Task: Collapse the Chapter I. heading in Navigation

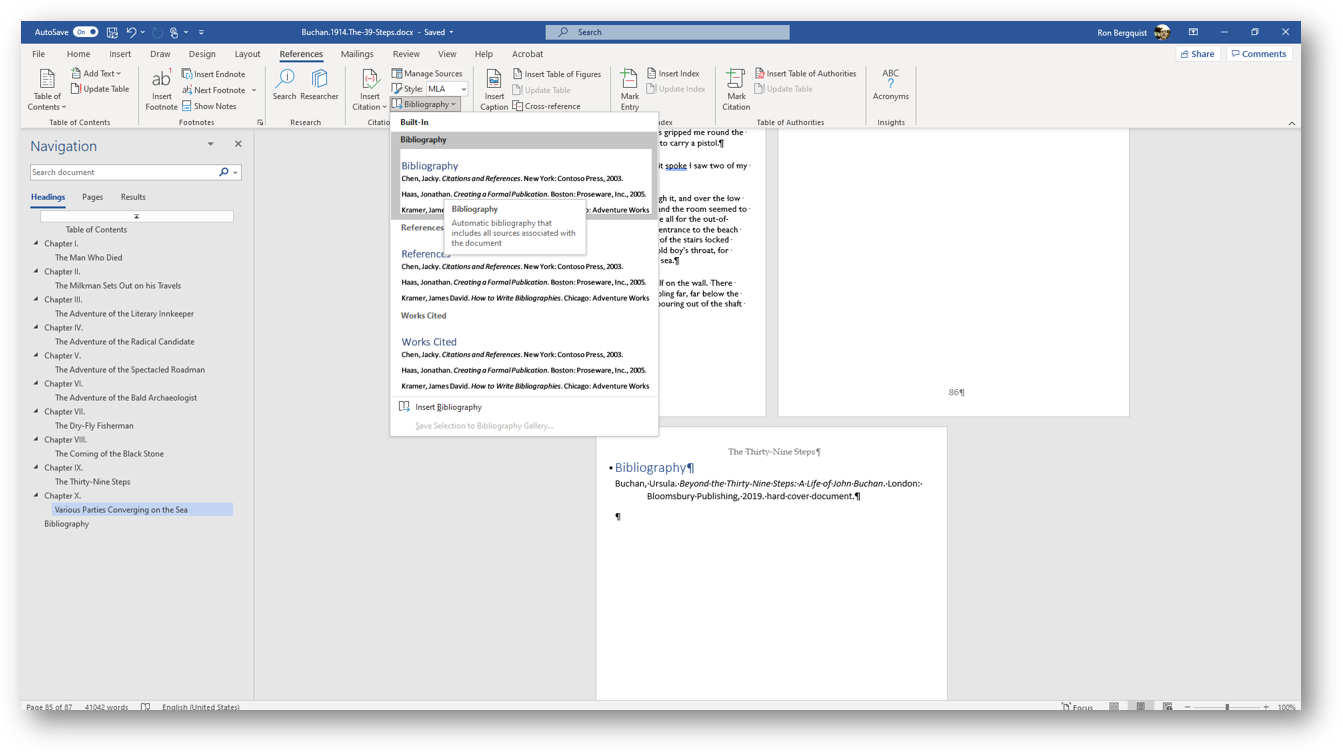Action: click(37, 243)
